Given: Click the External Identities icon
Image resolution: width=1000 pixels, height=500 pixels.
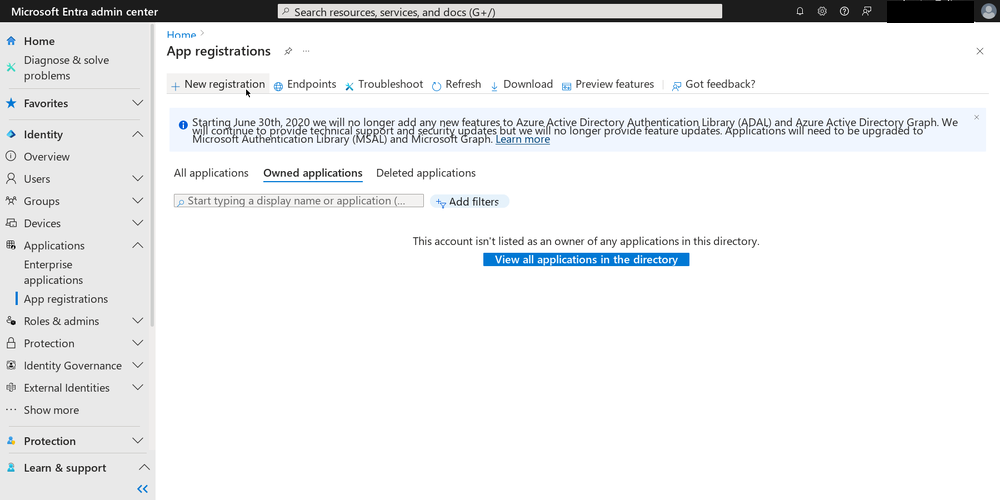Looking at the screenshot, I should [11, 388].
